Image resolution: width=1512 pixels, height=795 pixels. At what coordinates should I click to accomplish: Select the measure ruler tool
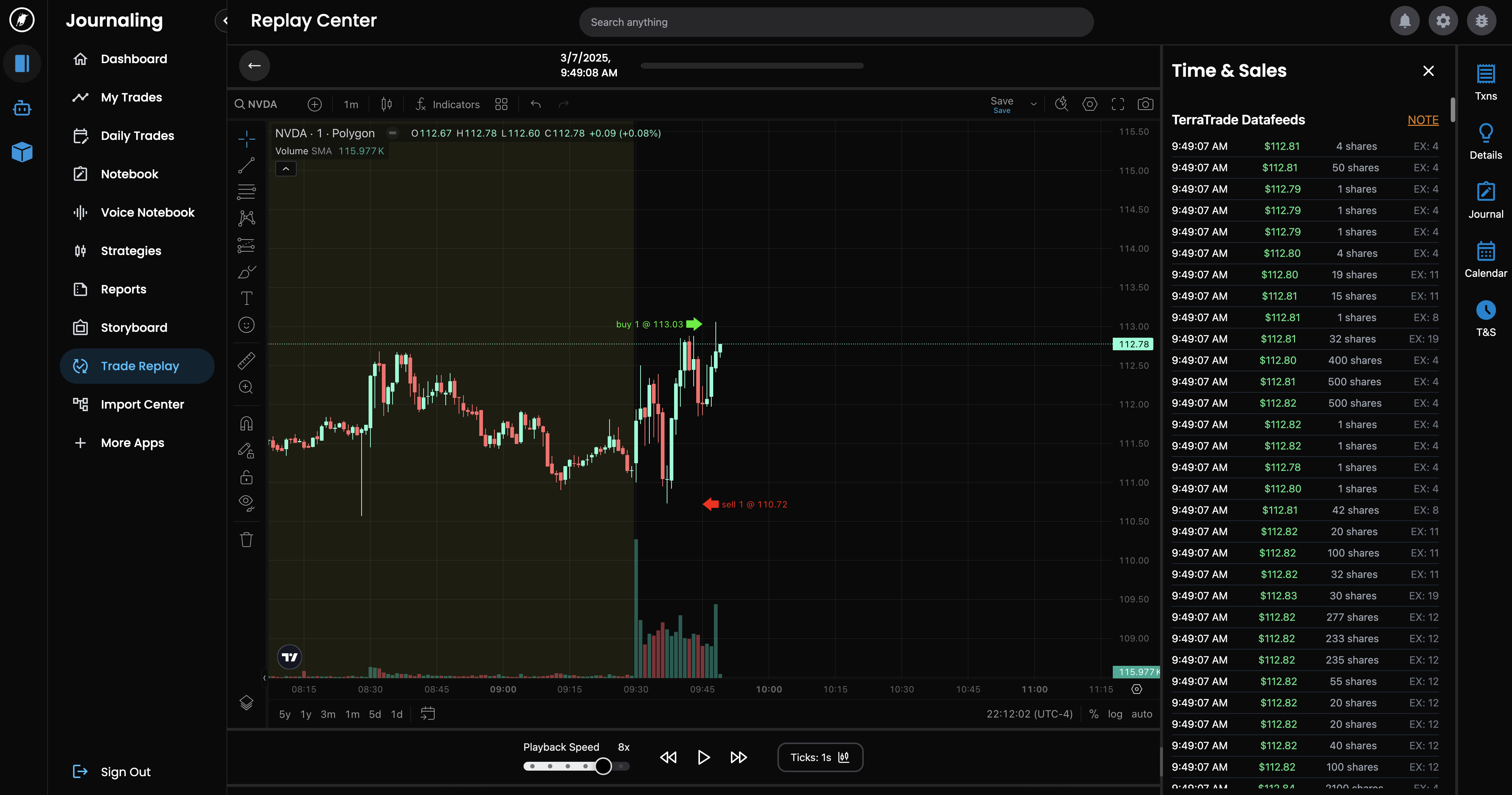pyautogui.click(x=246, y=360)
